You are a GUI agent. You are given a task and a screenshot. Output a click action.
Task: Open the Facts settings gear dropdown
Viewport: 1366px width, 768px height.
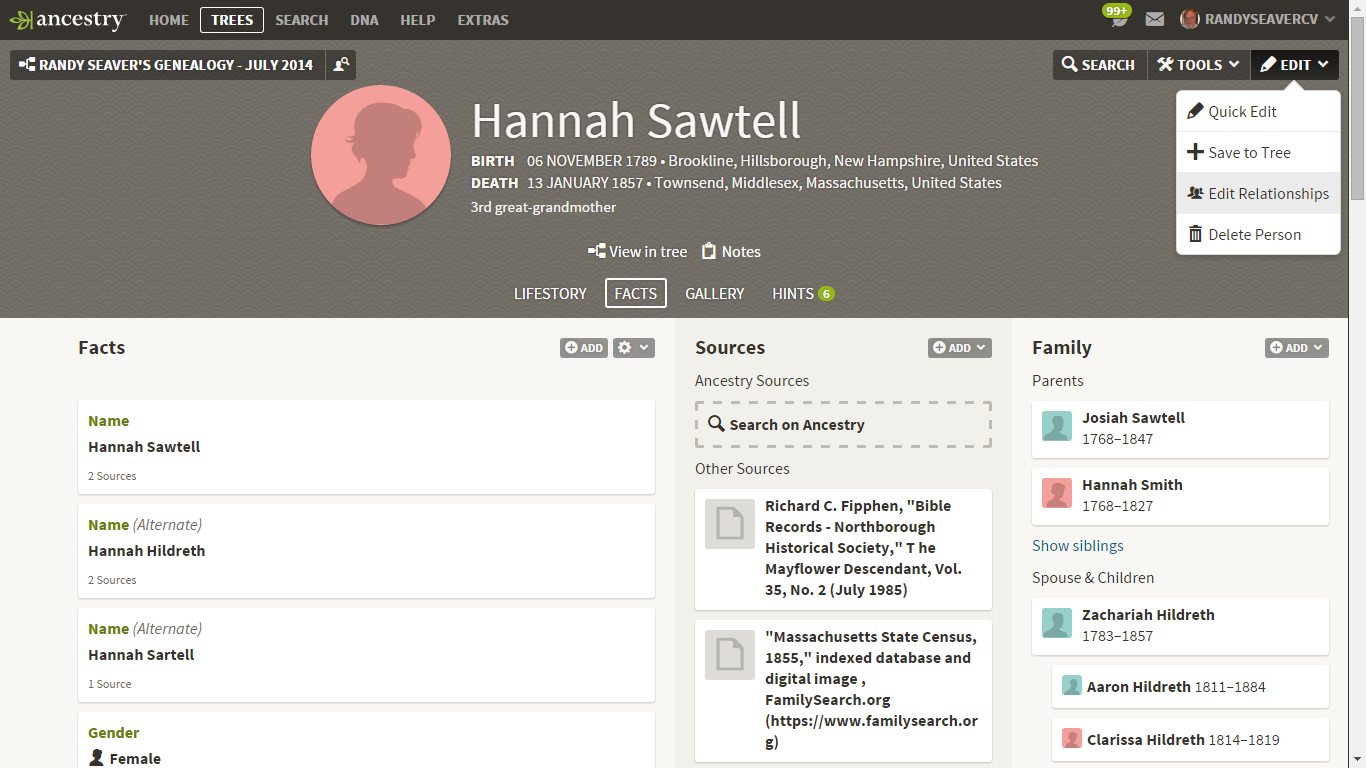coord(634,348)
